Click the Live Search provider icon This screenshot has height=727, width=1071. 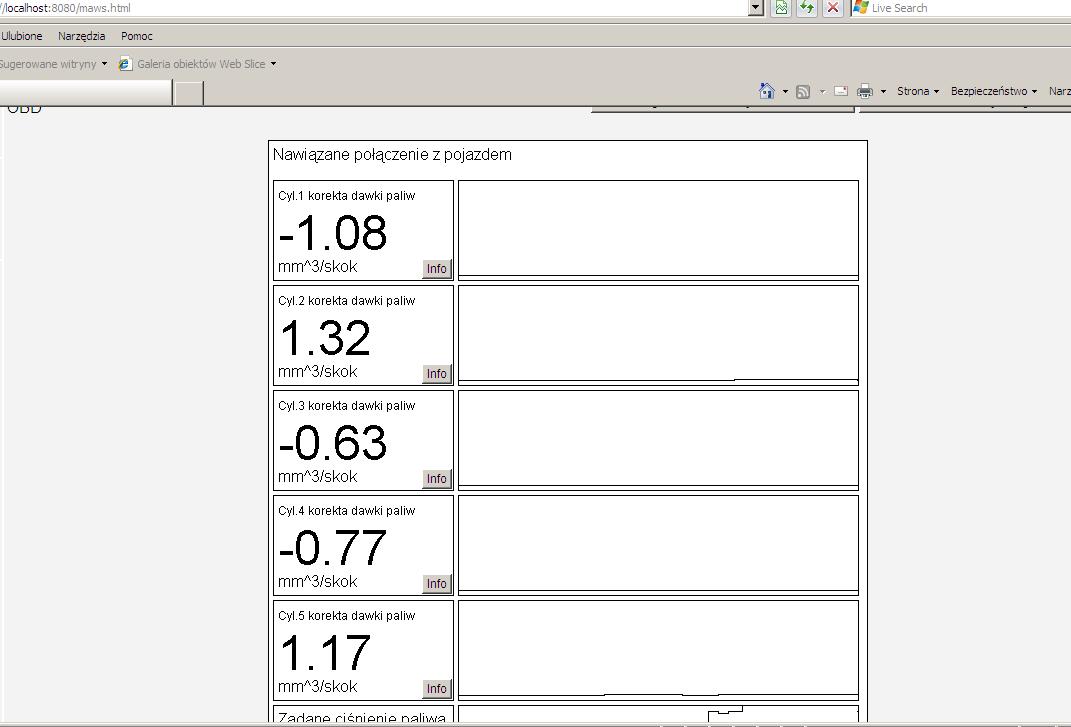tap(861, 8)
